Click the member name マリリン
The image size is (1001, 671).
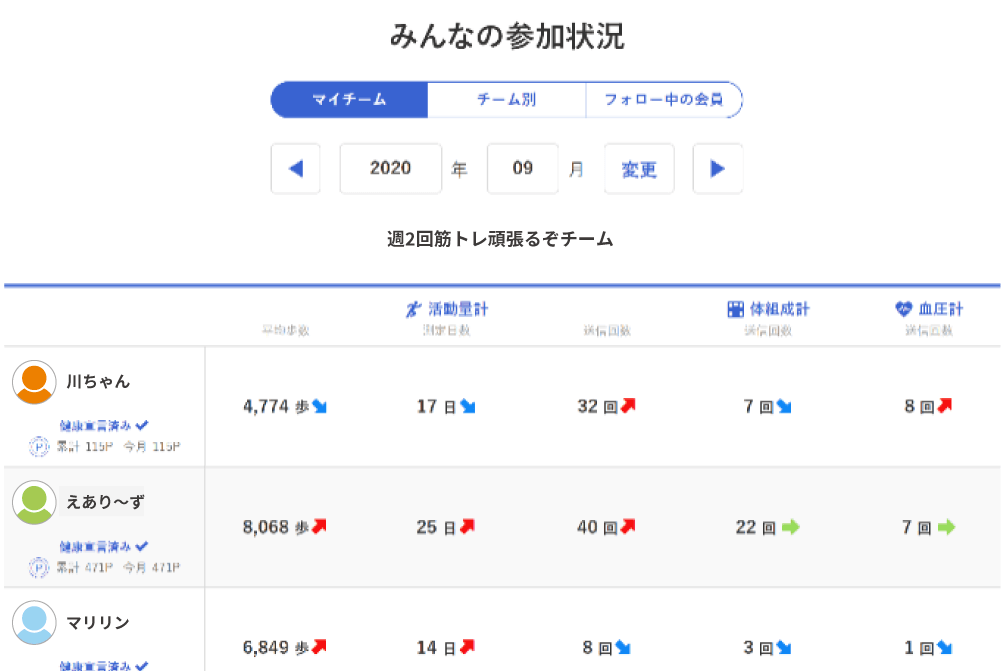tap(98, 622)
